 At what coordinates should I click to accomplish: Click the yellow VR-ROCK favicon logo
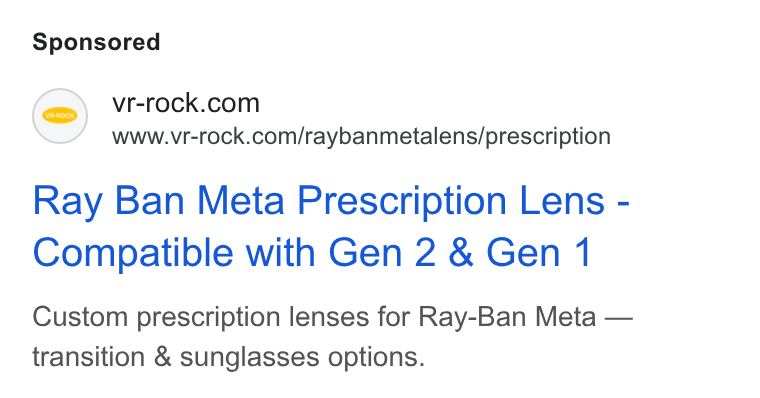coord(60,116)
